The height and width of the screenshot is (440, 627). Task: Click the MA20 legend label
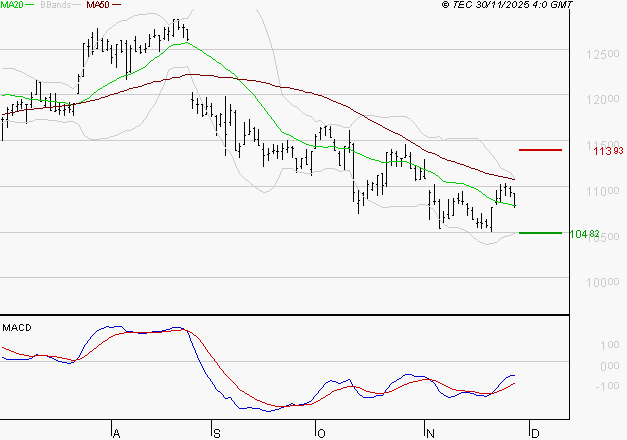[12, 5]
